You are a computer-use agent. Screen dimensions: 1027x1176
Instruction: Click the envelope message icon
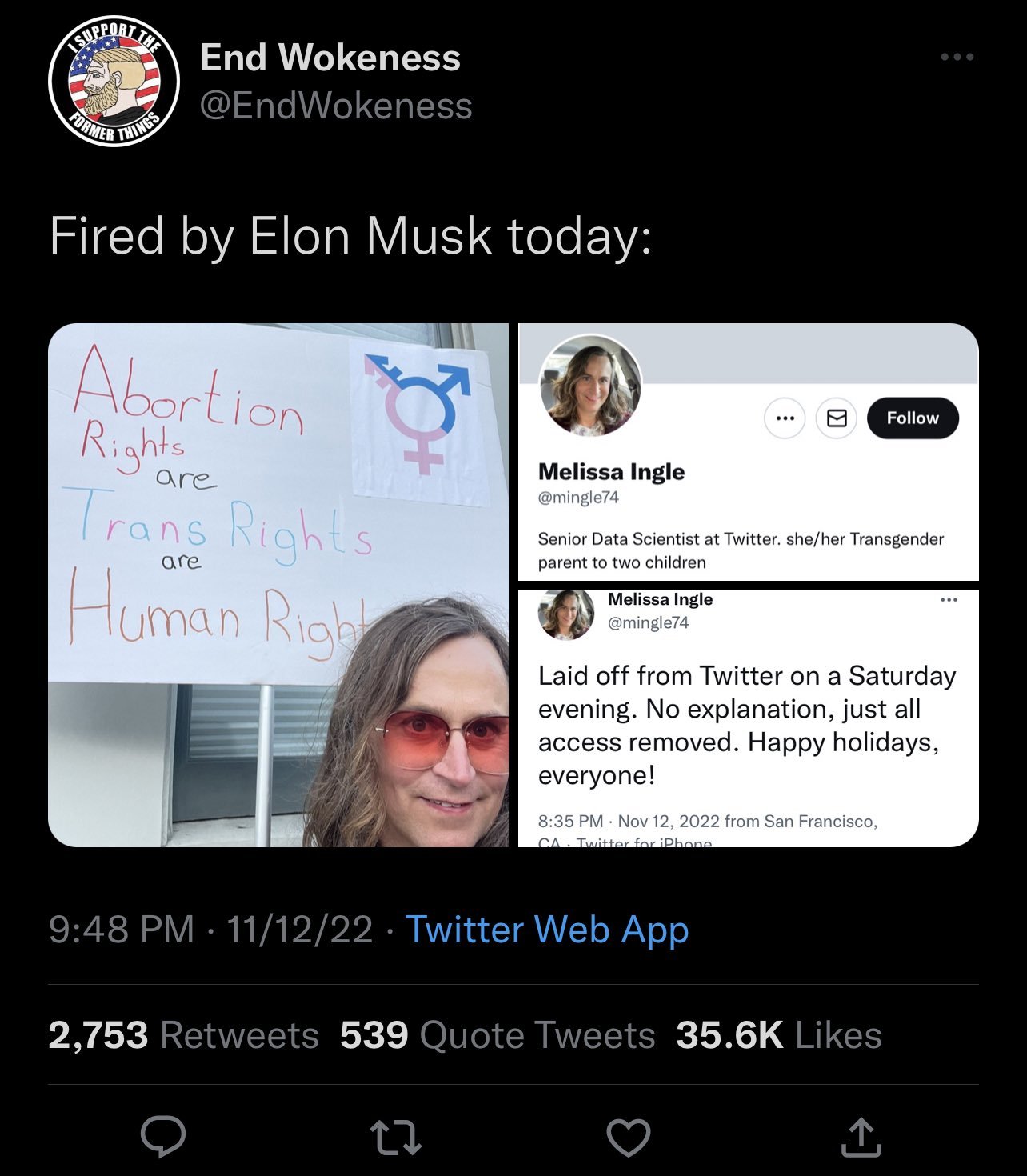[836, 418]
